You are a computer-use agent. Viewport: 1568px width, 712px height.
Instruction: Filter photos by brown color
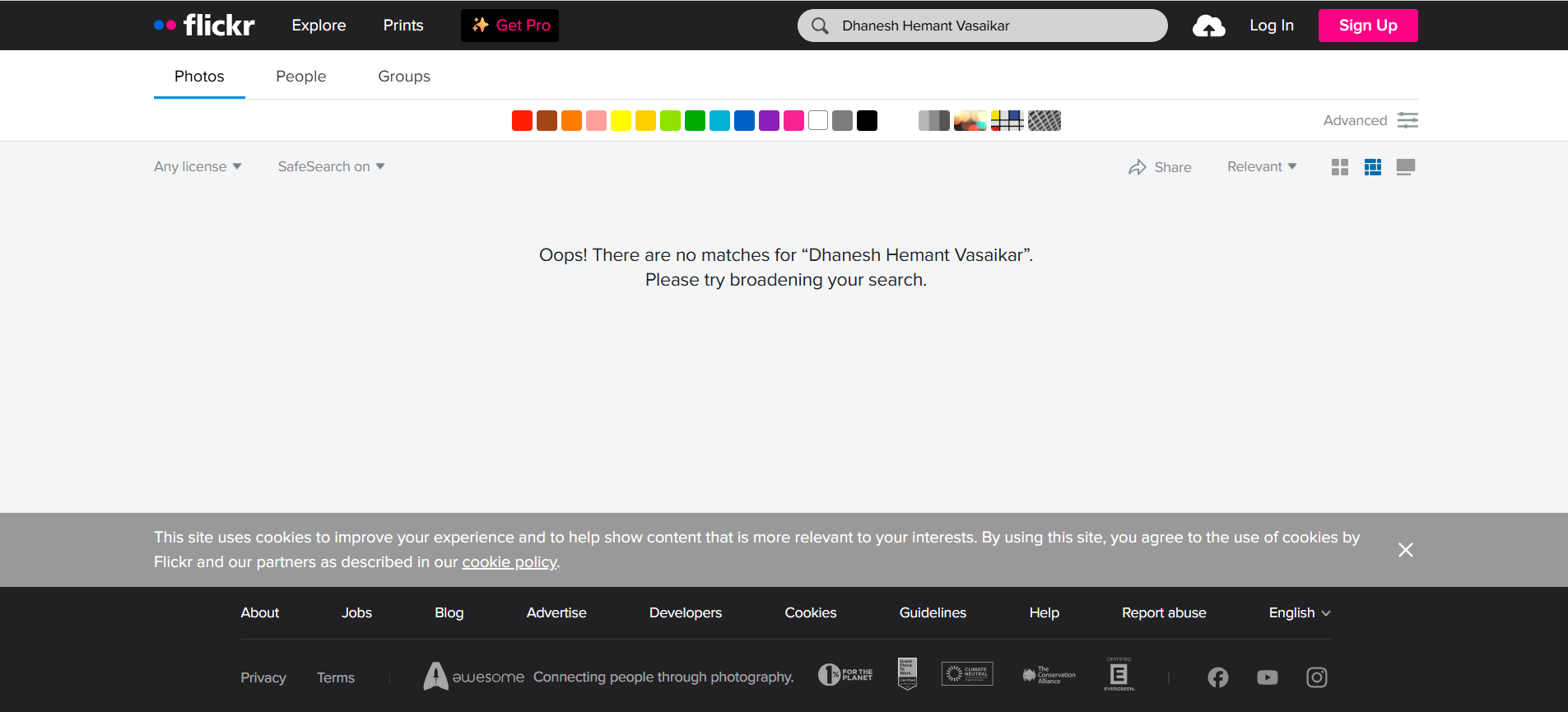click(547, 121)
